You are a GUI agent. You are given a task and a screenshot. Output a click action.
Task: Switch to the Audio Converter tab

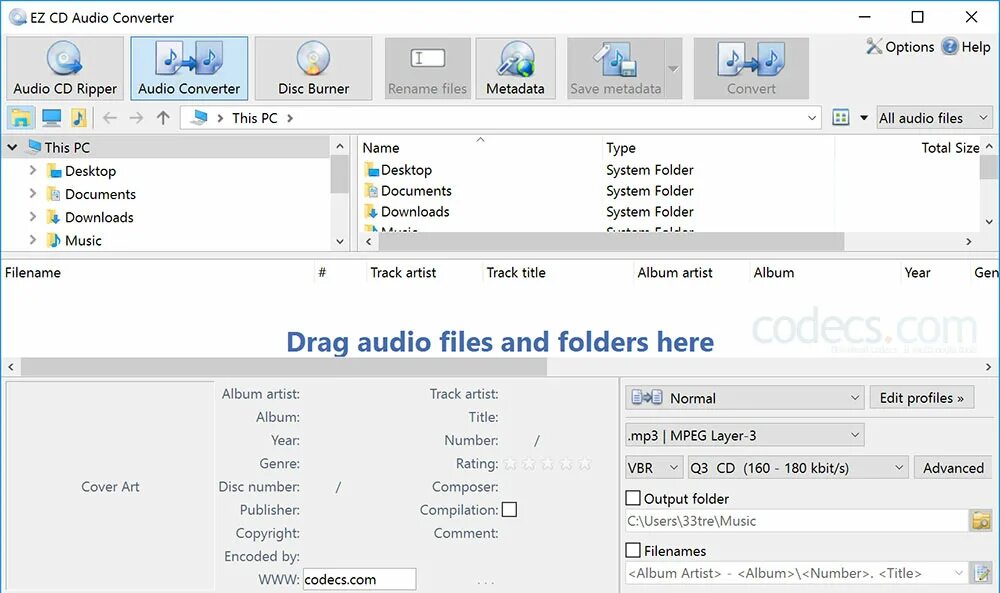189,67
